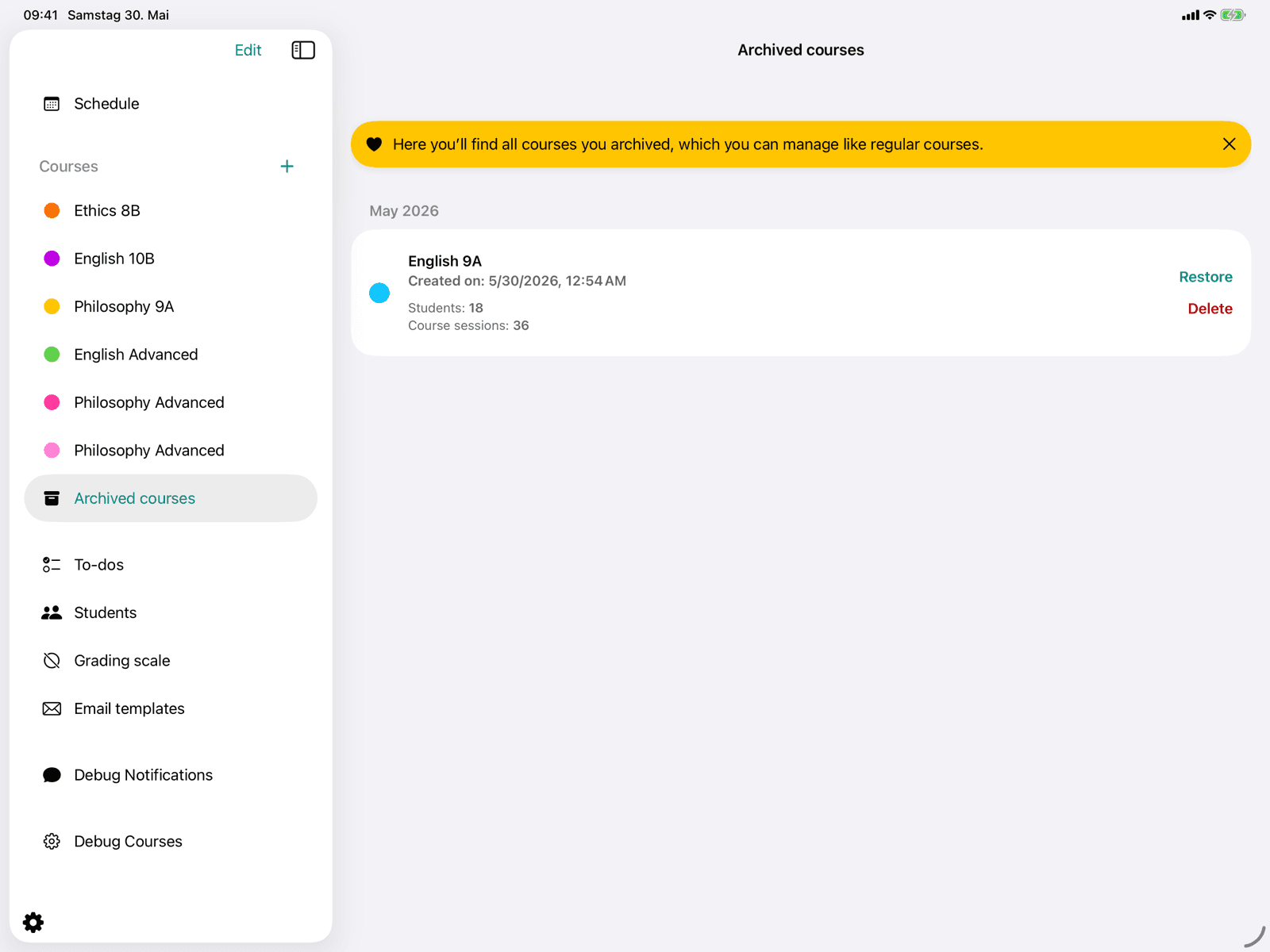Click the heart icon in banner
Viewport: 1270px width, 952px height.
[374, 144]
